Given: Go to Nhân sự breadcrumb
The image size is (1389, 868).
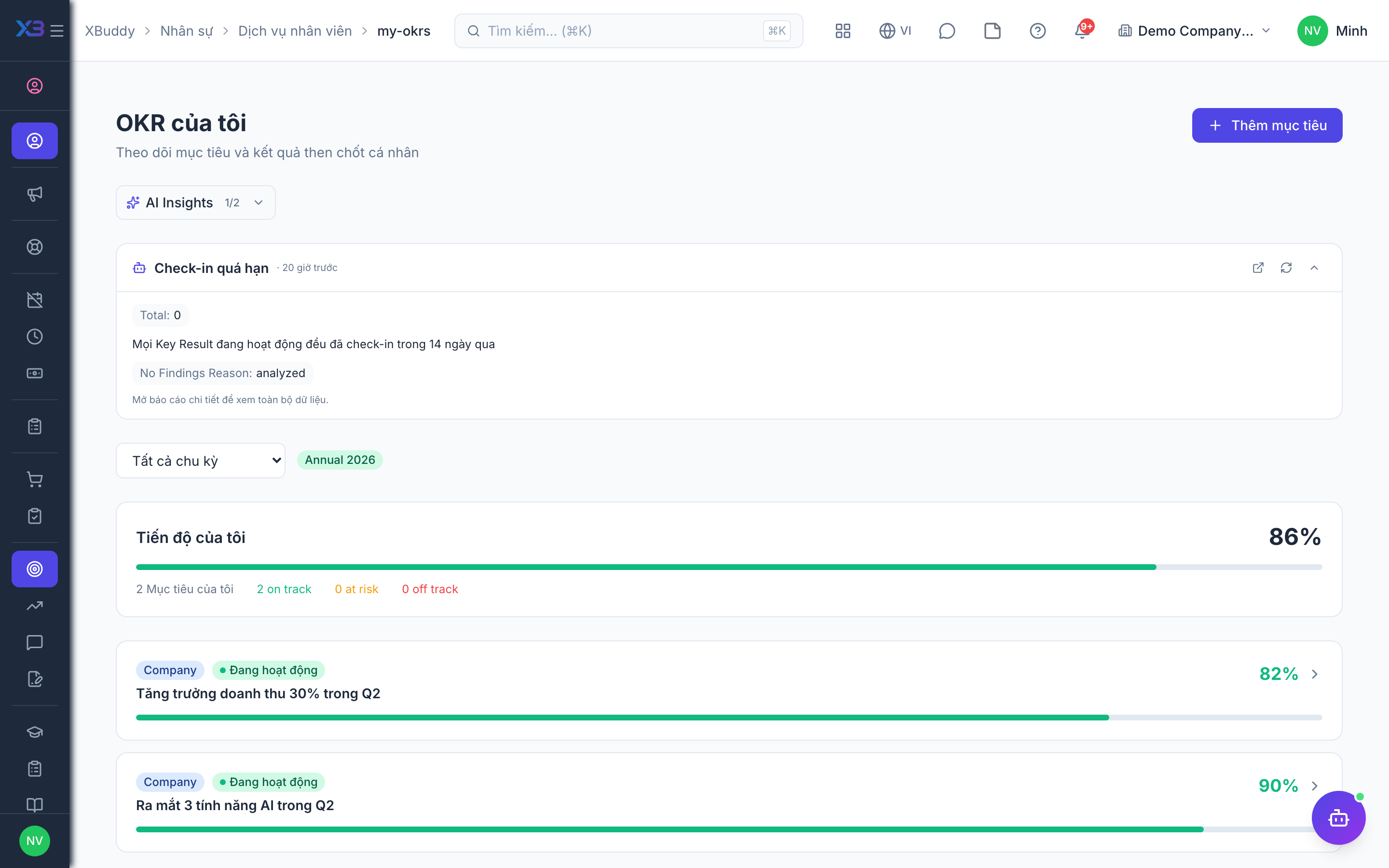Looking at the screenshot, I should point(187,31).
